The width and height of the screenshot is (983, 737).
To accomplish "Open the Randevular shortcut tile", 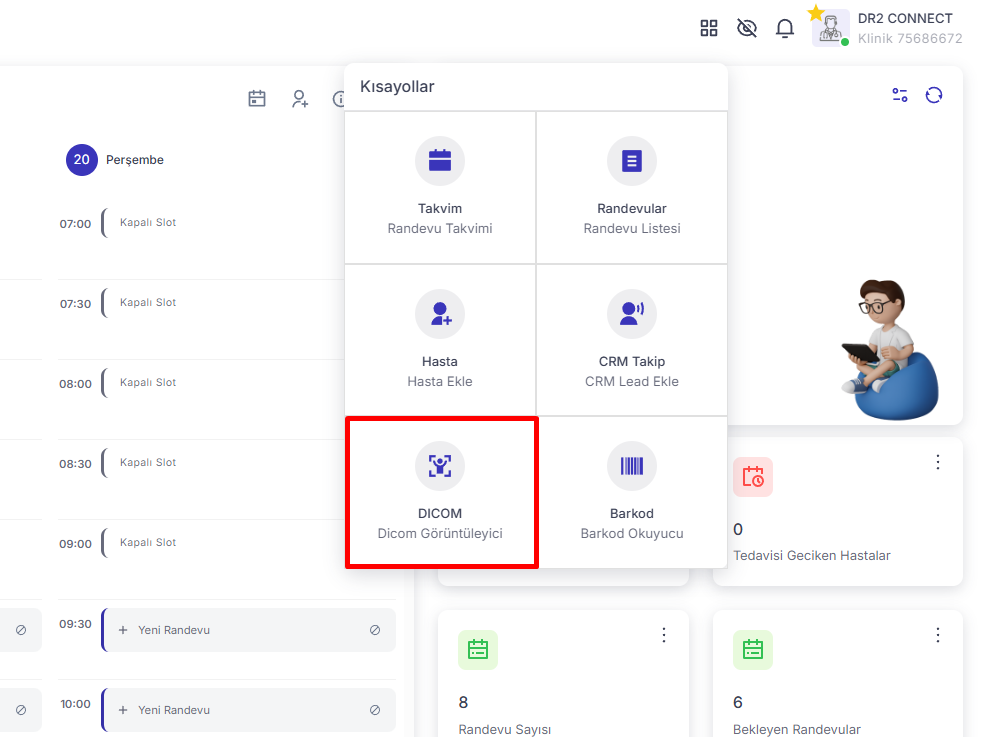I will pyautogui.click(x=632, y=187).
